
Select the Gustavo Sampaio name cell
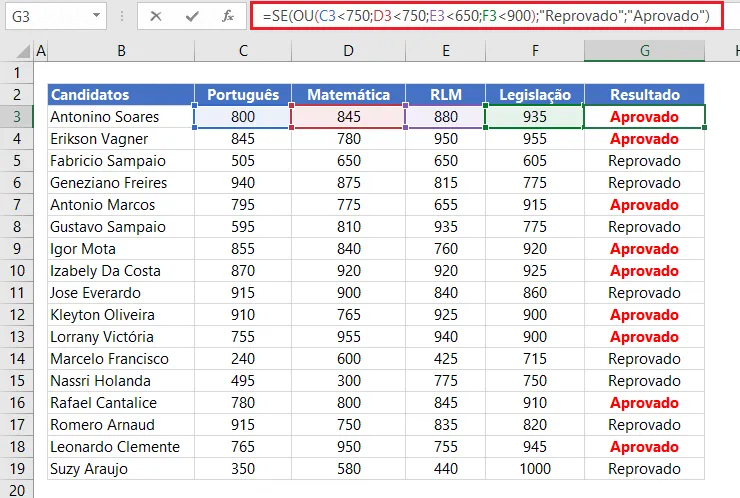pos(121,227)
